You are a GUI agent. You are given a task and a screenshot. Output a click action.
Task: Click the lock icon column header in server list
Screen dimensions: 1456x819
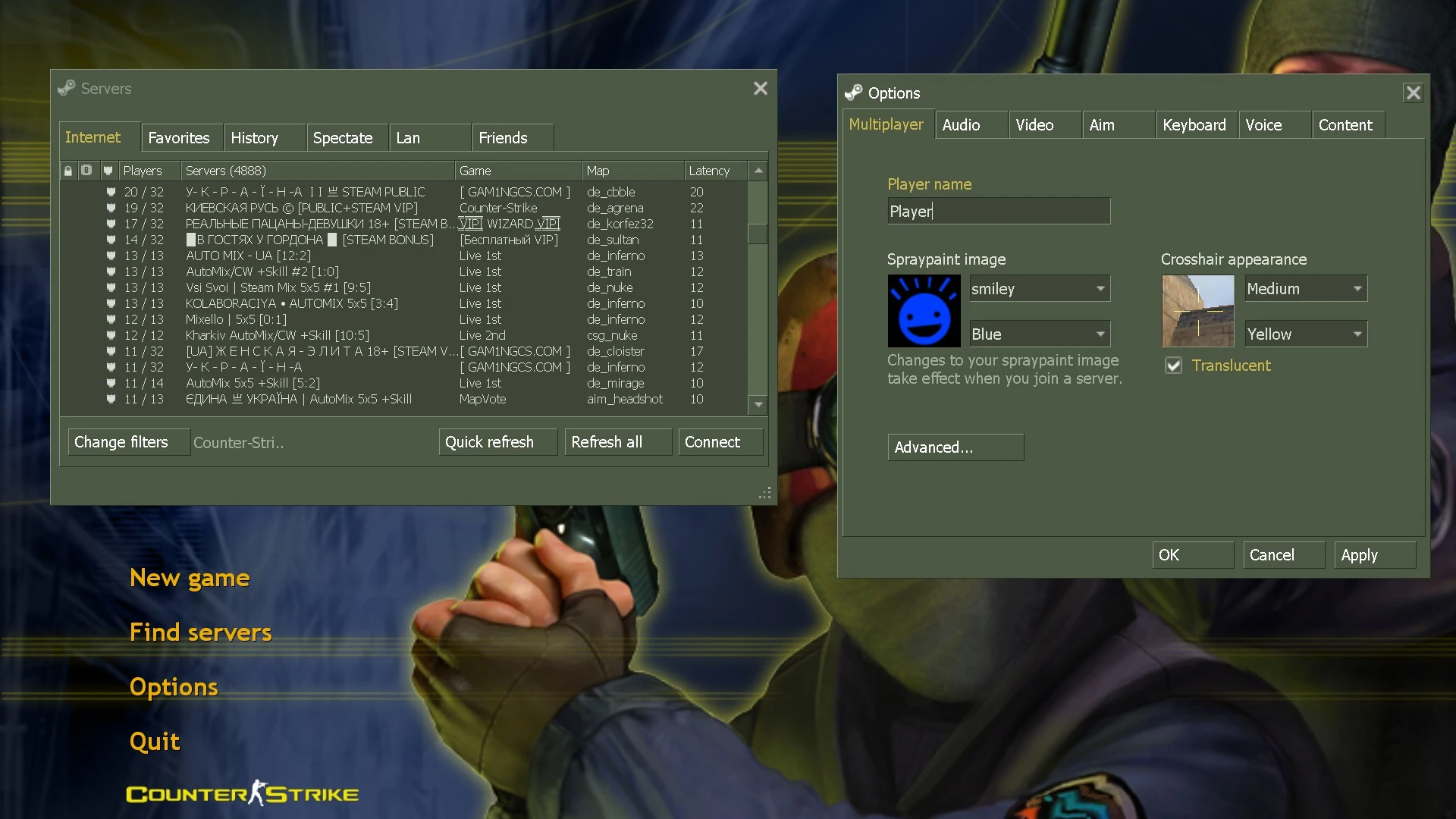pyautogui.click(x=67, y=171)
